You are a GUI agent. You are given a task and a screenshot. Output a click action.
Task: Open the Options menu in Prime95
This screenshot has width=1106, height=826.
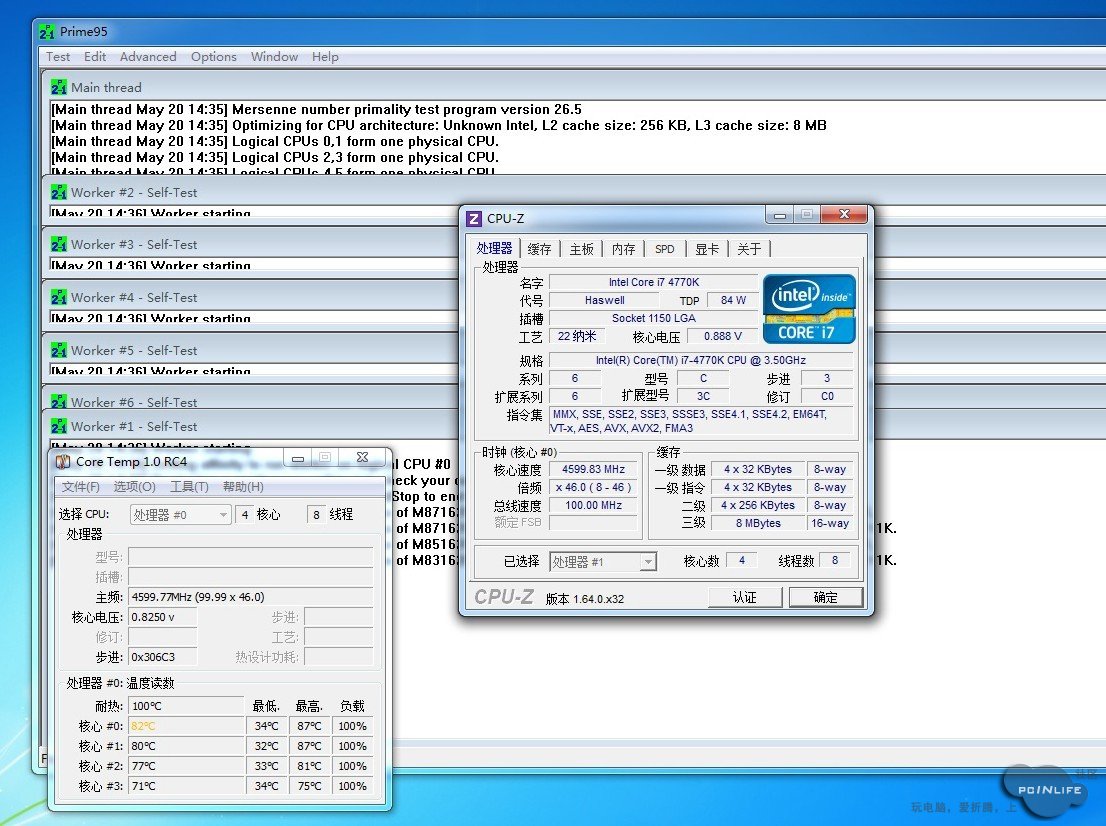tap(214, 57)
